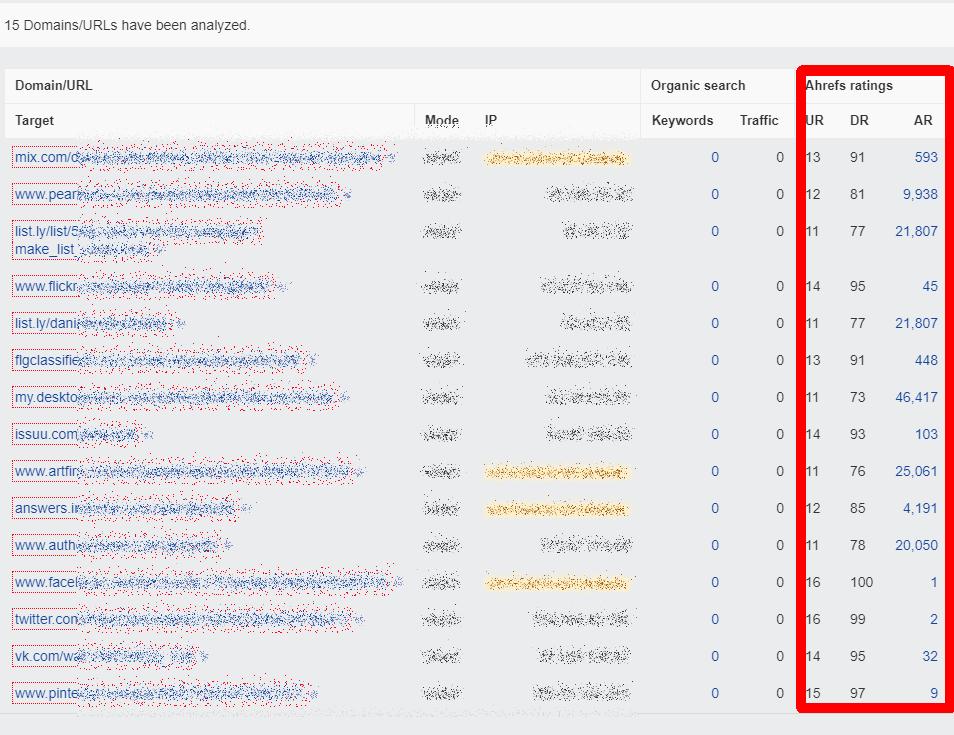This screenshot has height=735, width=954.
Task: Open the answers.i target link
Action: coord(132,509)
